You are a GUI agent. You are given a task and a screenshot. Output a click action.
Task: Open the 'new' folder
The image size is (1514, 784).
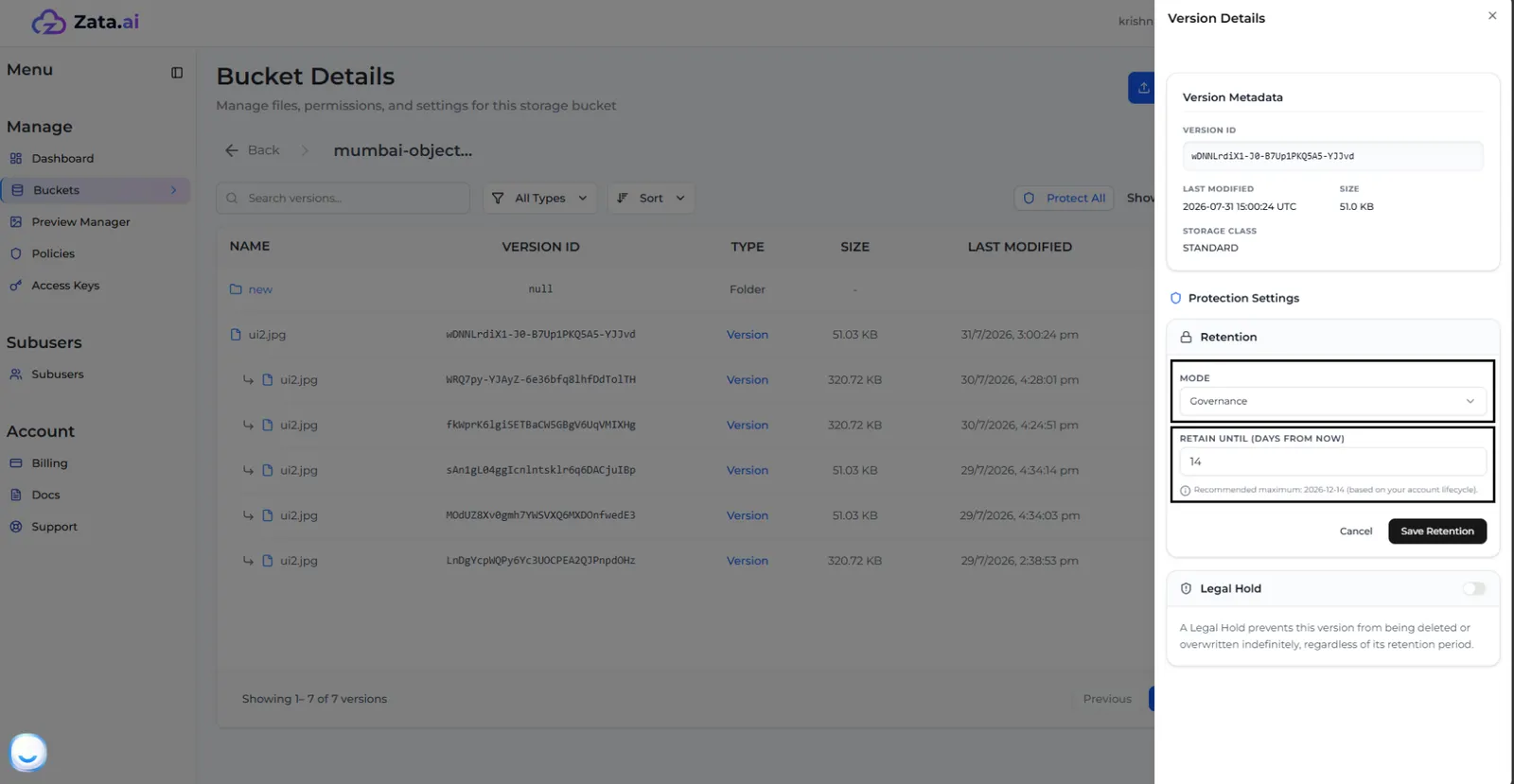[x=260, y=289]
